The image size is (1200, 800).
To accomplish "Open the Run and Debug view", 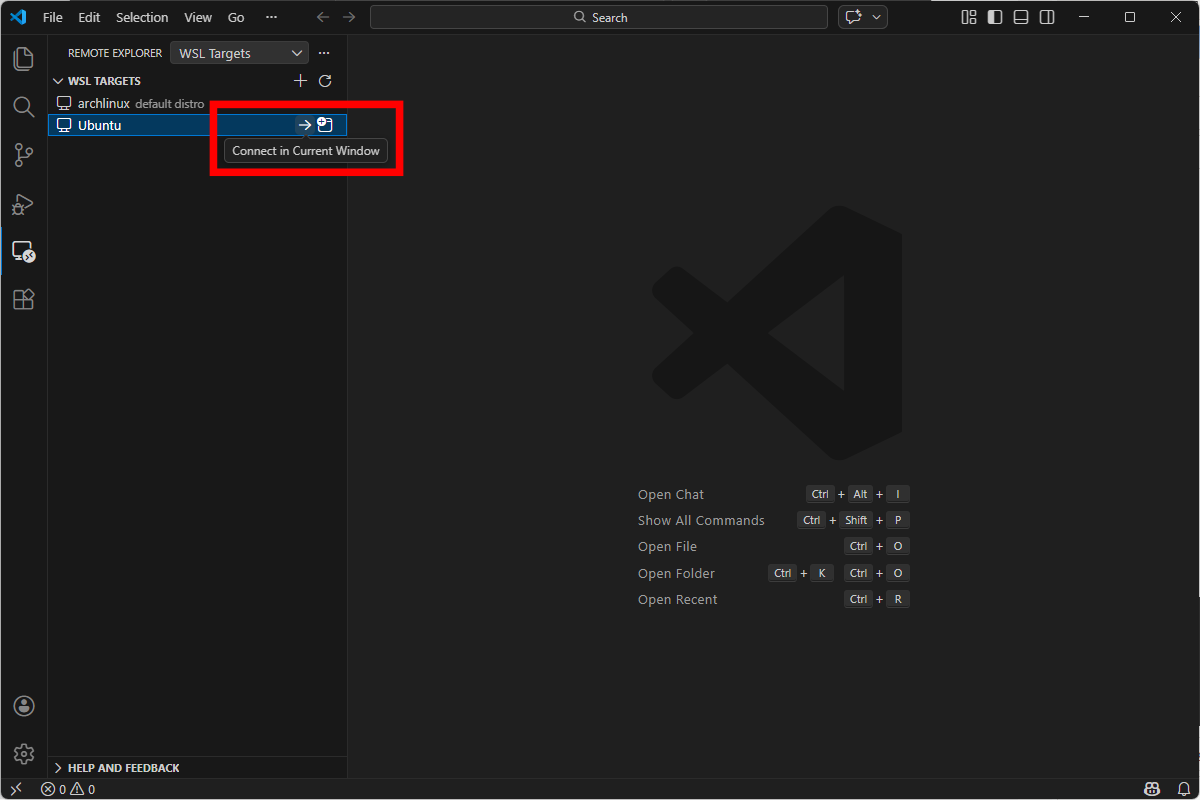I will pyautogui.click(x=23, y=204).
